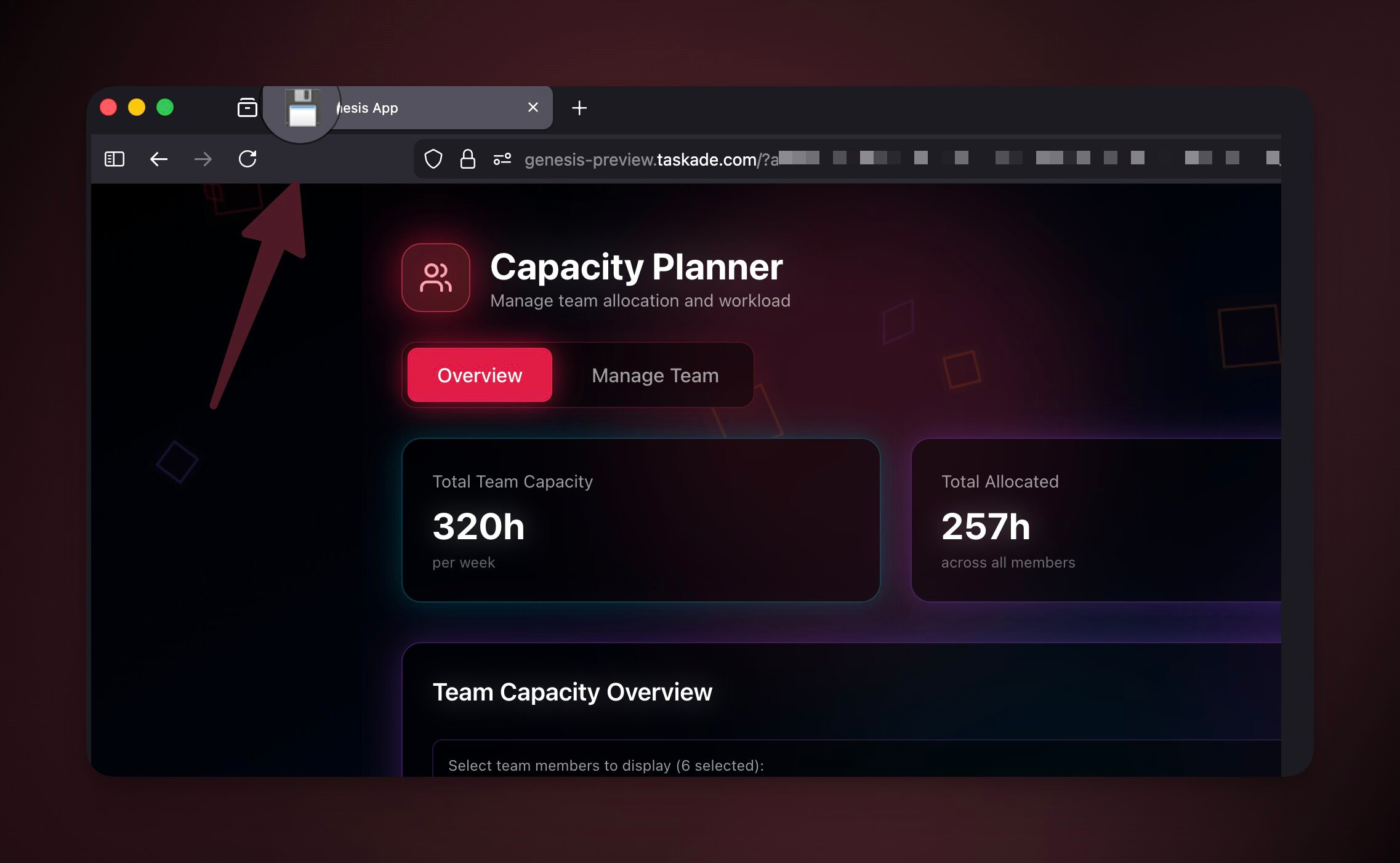Viewport: 1400px width, 863px height.
Task: Go back to the previous page
Action: [159, 159]
